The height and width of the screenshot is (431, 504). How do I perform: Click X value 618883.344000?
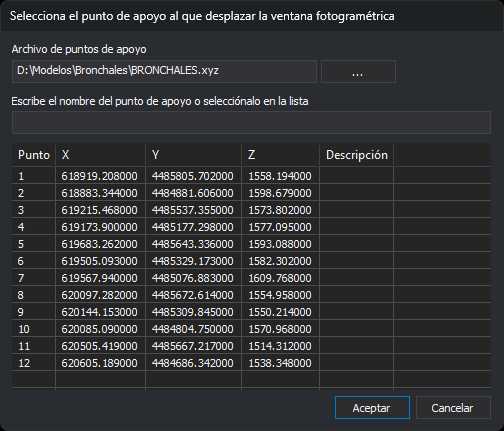pos(99,193)
